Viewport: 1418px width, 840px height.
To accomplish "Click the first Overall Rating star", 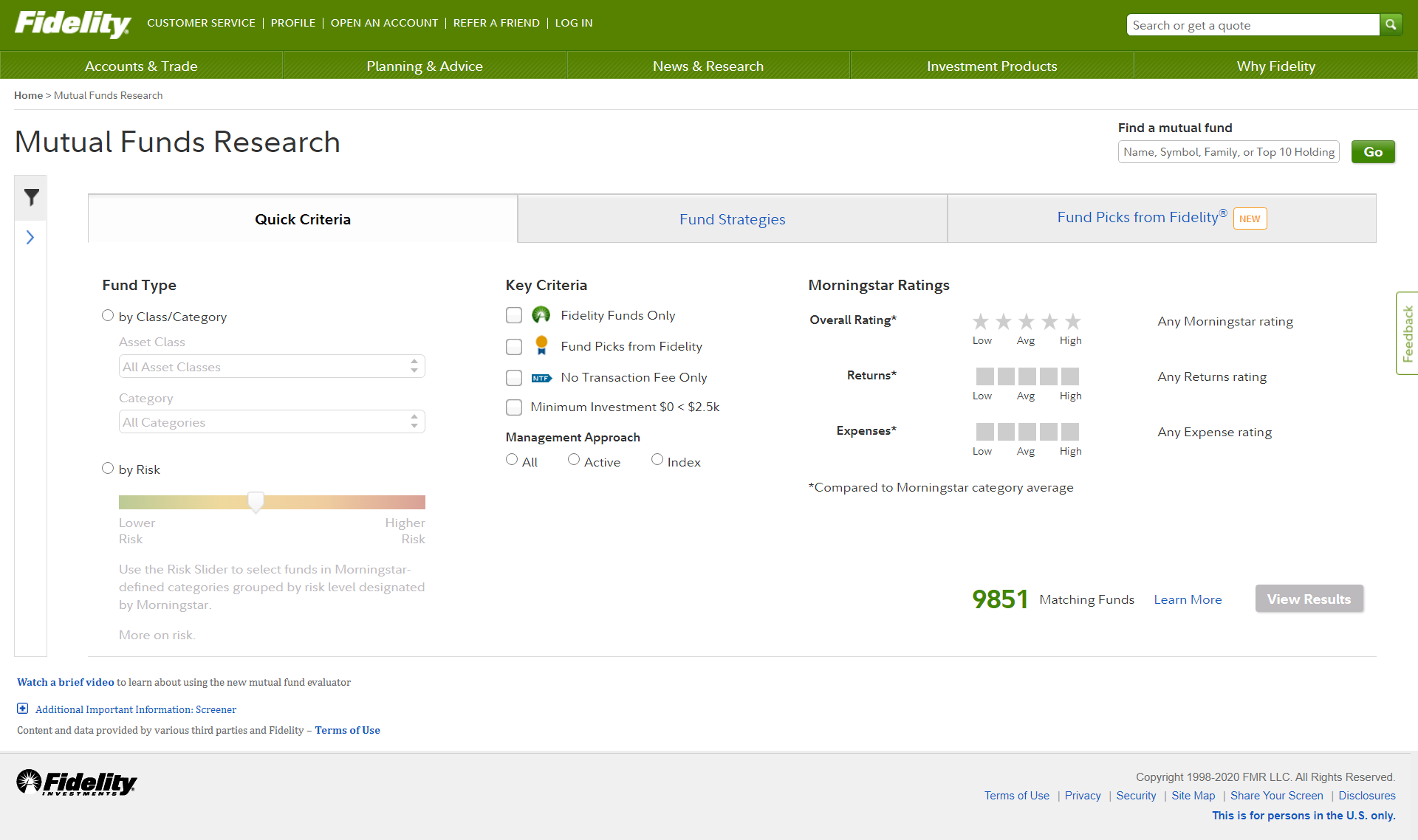I will pyautogui.click(x=980, y=322).
